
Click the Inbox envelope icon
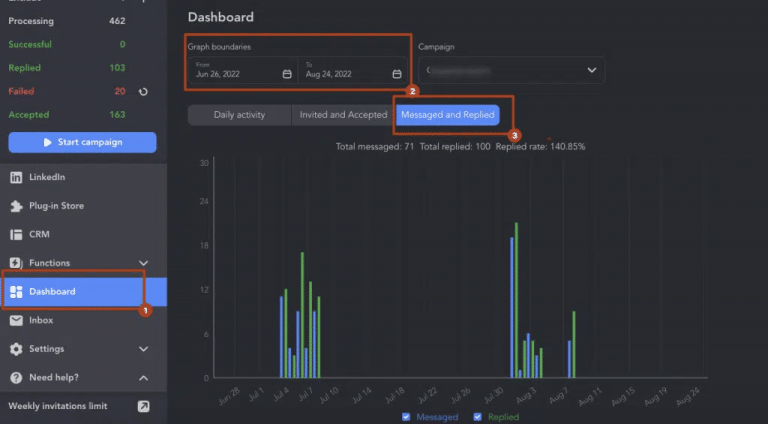coord(16,321)
